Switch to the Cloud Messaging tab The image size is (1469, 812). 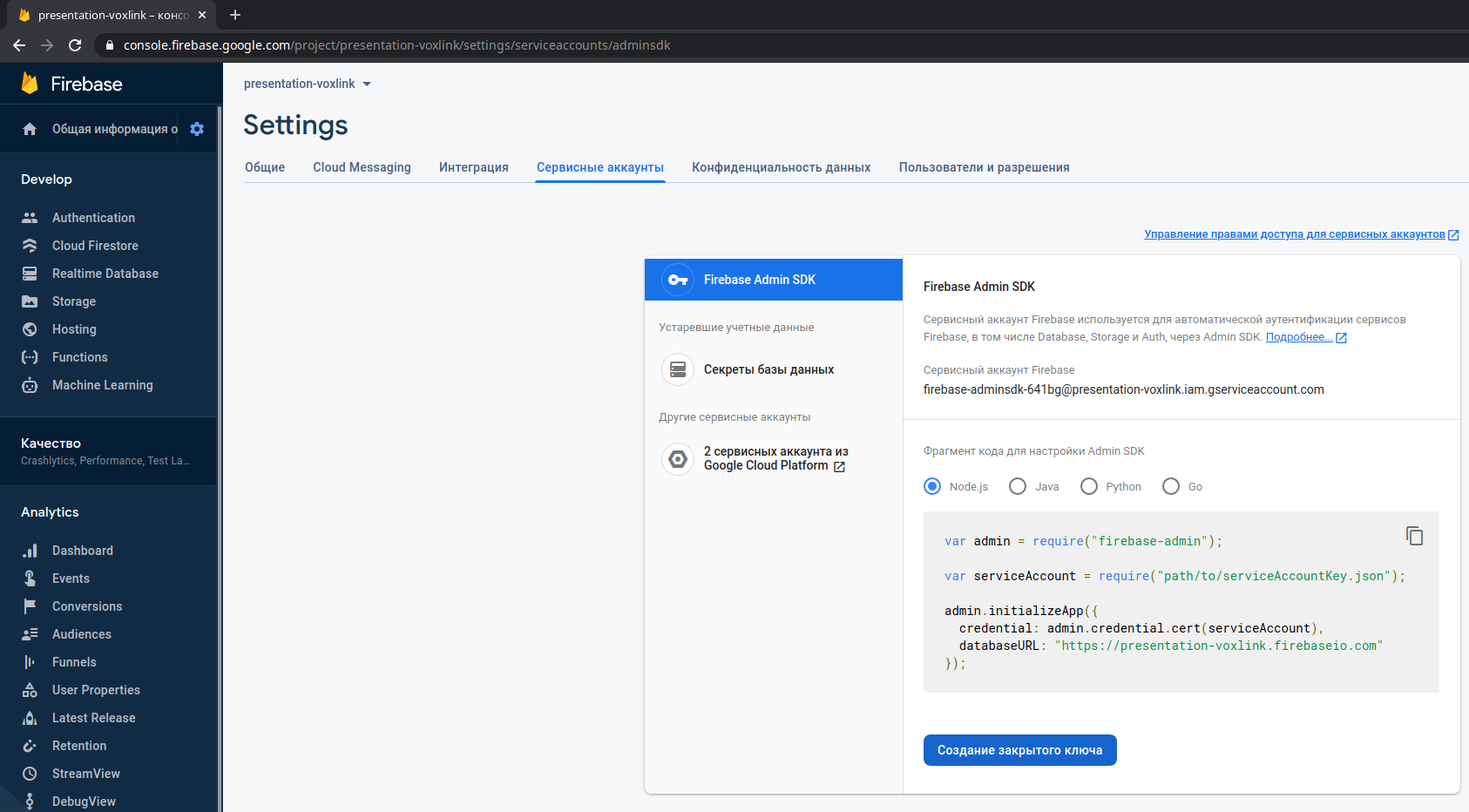362,167
